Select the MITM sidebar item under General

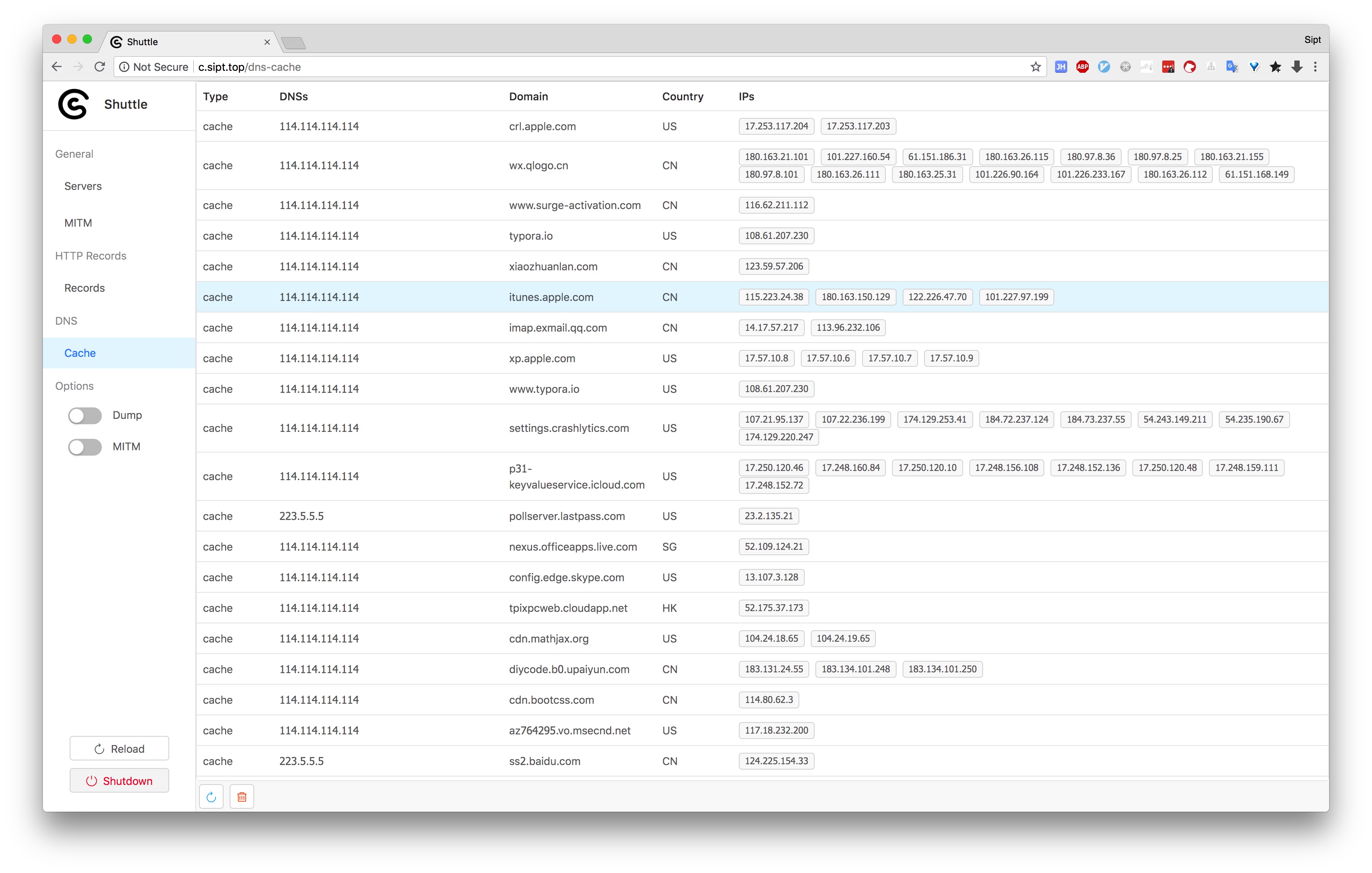pos(78,223)
